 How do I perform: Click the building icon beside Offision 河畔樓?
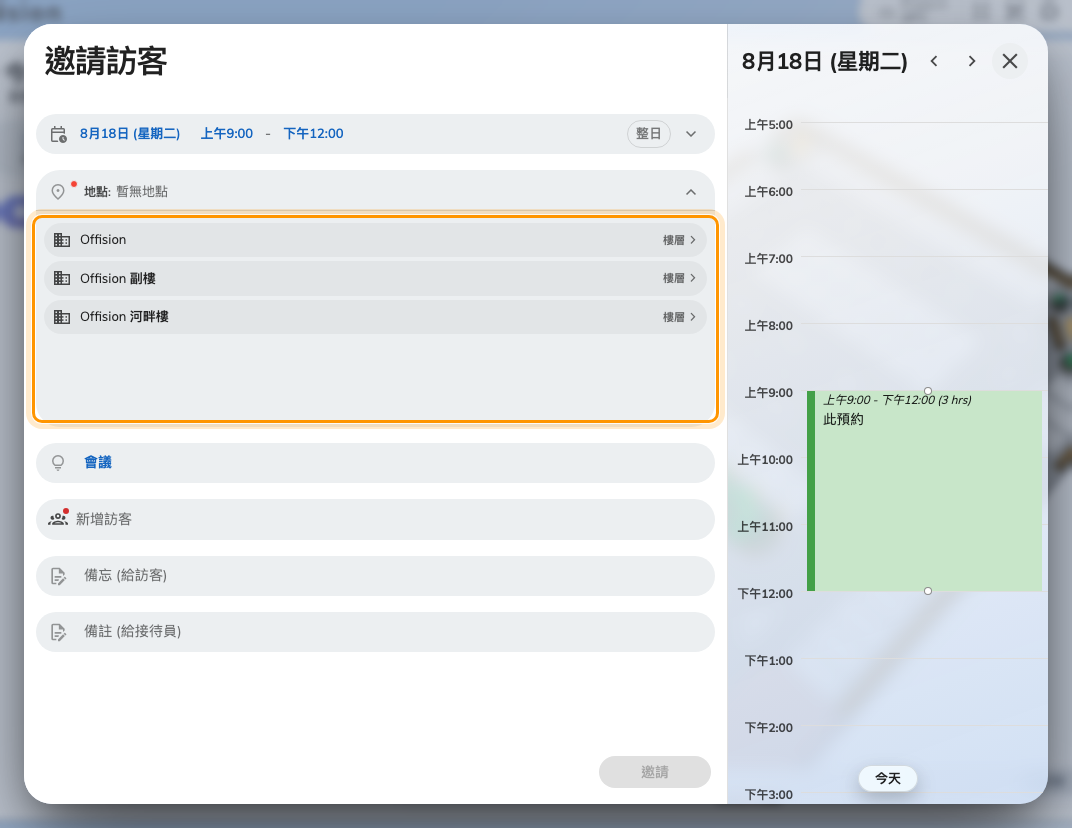(62, 317)
